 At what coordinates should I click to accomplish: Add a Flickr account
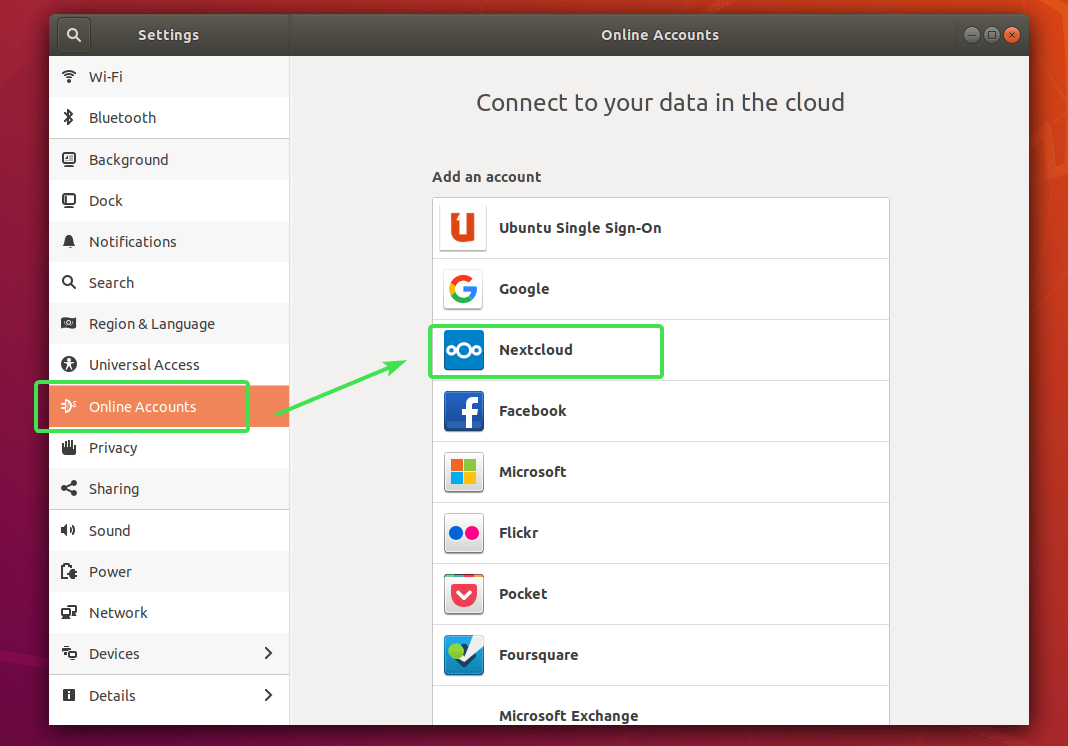point(661,533)
